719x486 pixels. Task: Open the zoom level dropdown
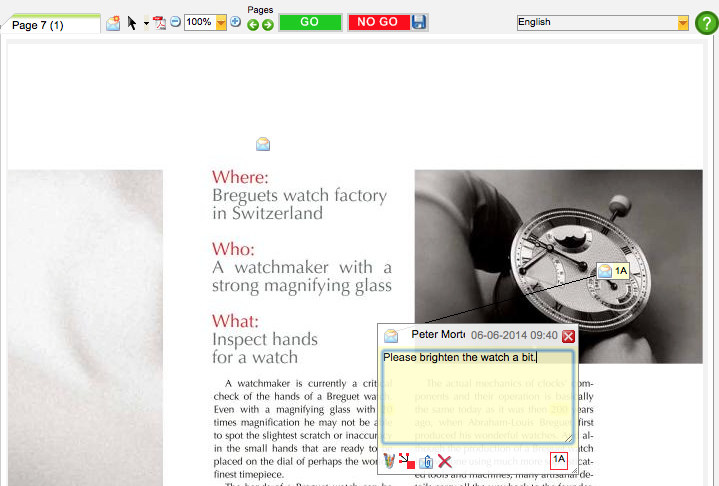click(x=221, y=22)
